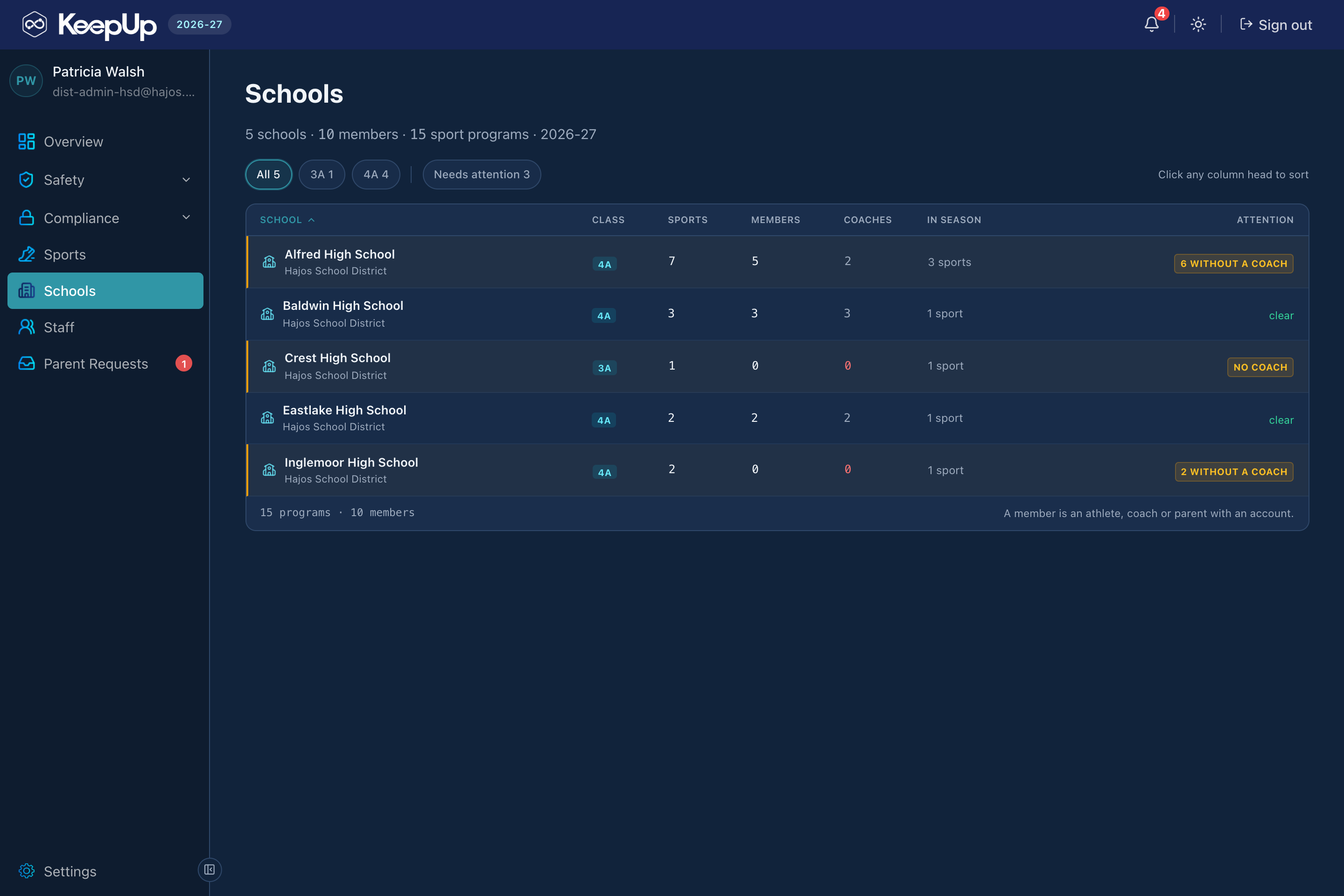Screen dimensions: 1344x896
Task: Click Alfred High School building icon
Action: [269, 262]
